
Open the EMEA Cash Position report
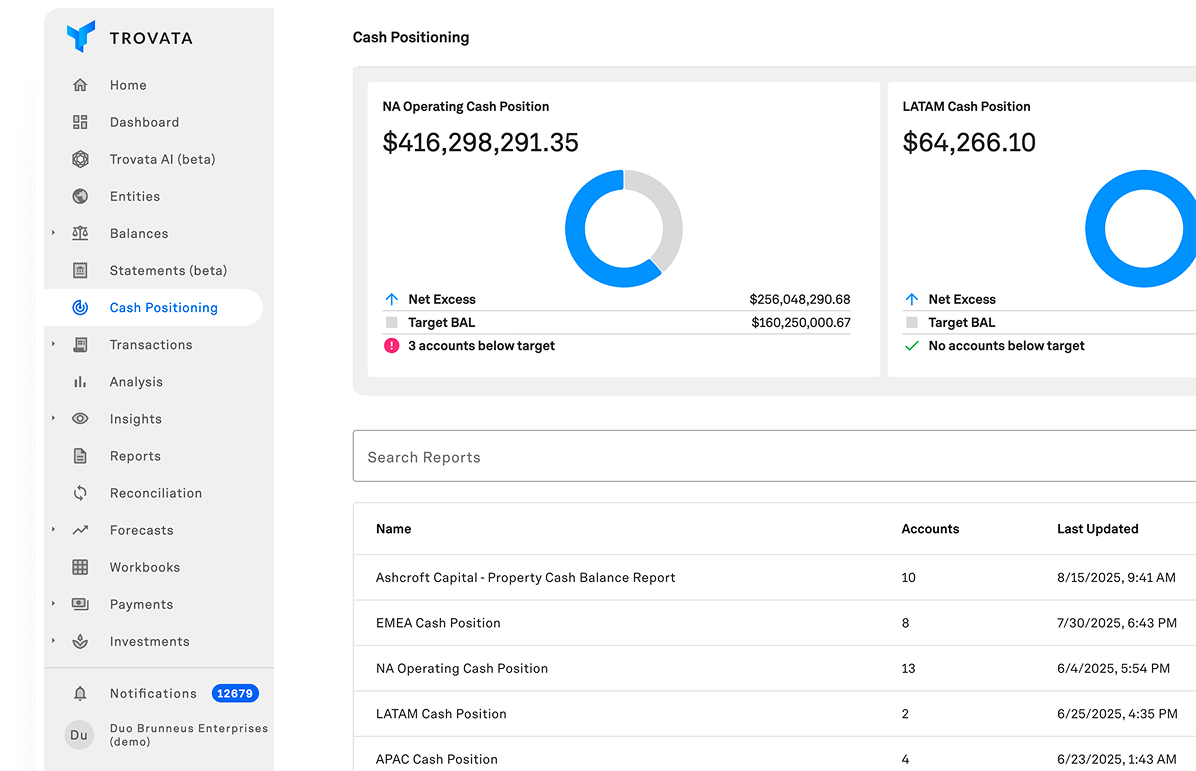tap(438, 624)
